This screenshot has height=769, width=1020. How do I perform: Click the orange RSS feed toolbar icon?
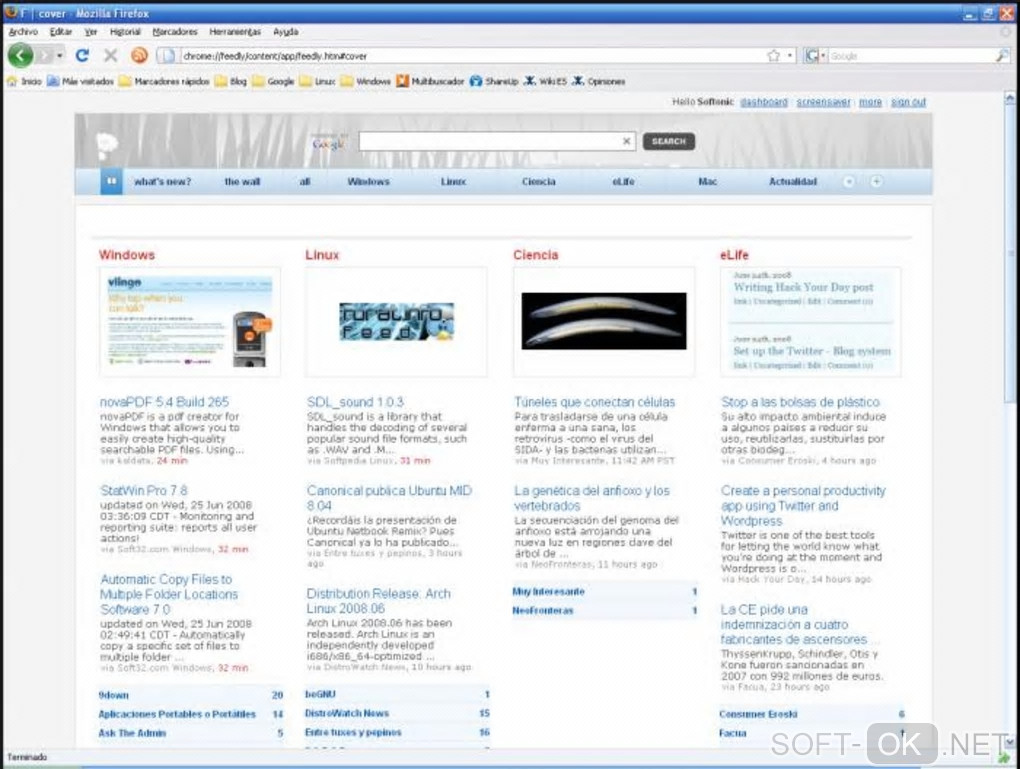click(x=139, y=55)
